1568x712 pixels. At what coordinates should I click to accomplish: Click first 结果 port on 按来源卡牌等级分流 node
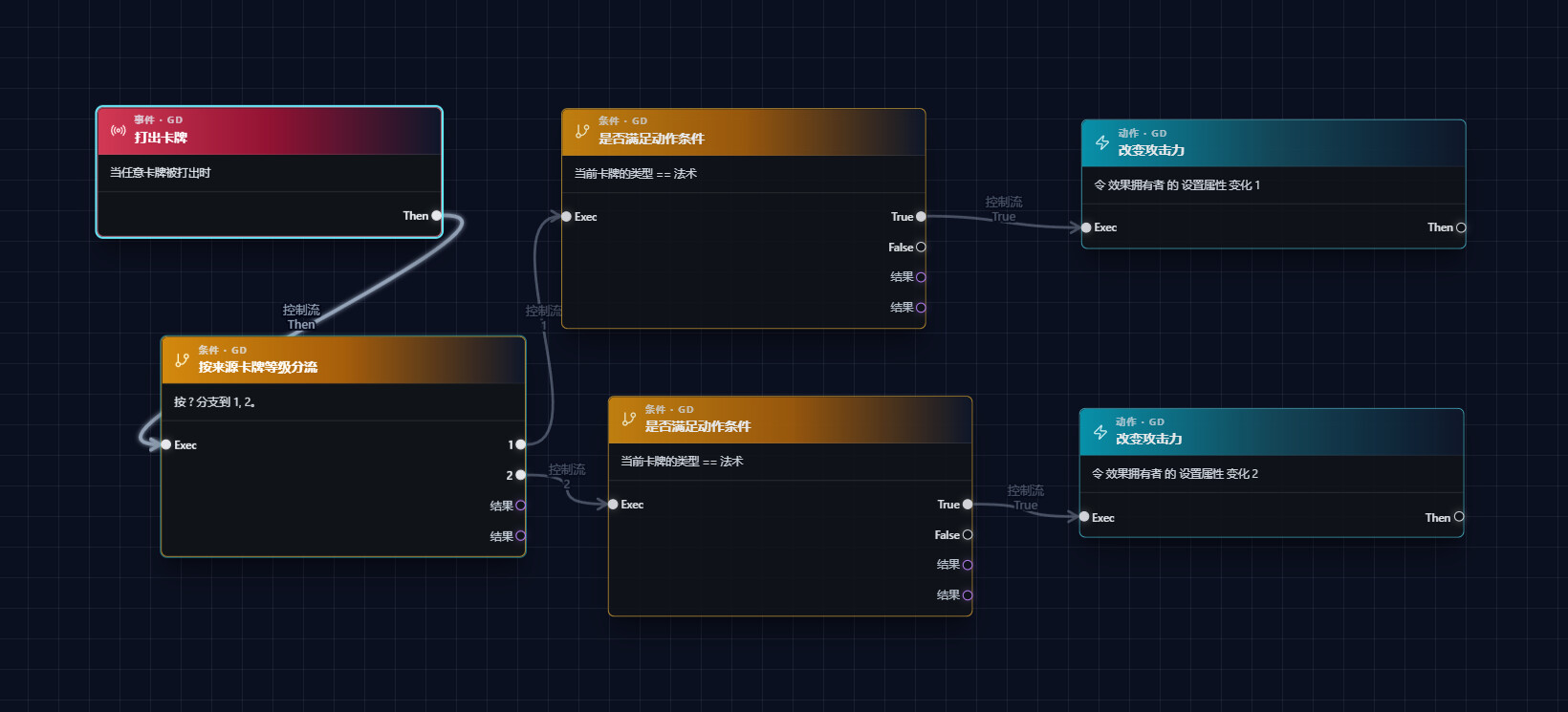[520, 506]
